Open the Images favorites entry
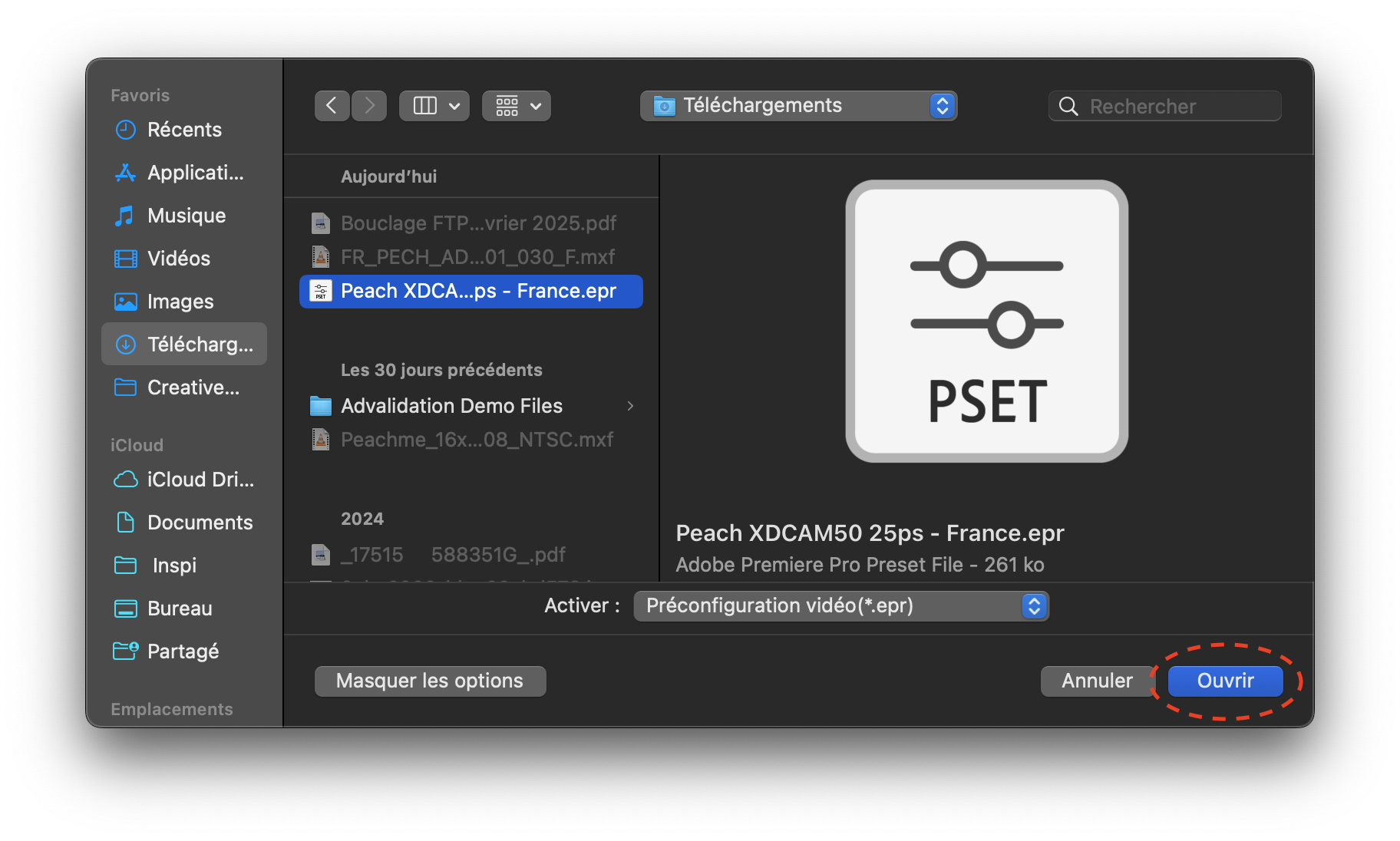 pos(180,302)
